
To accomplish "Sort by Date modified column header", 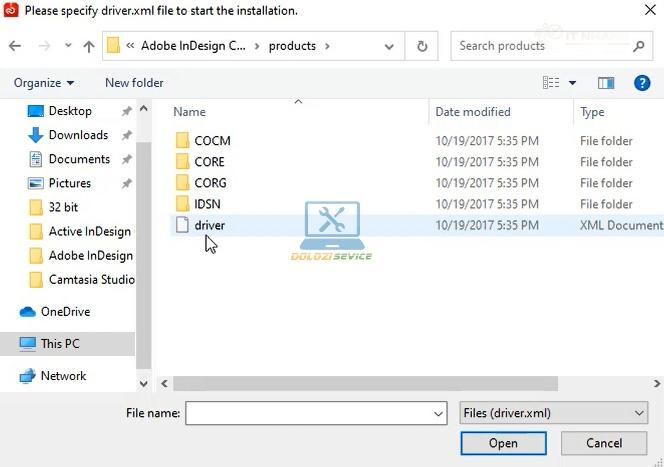I will (x=473, y=112).
